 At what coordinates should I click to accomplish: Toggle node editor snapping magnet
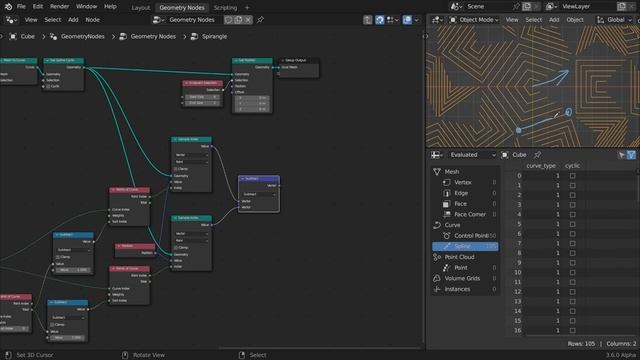(380, 20)
